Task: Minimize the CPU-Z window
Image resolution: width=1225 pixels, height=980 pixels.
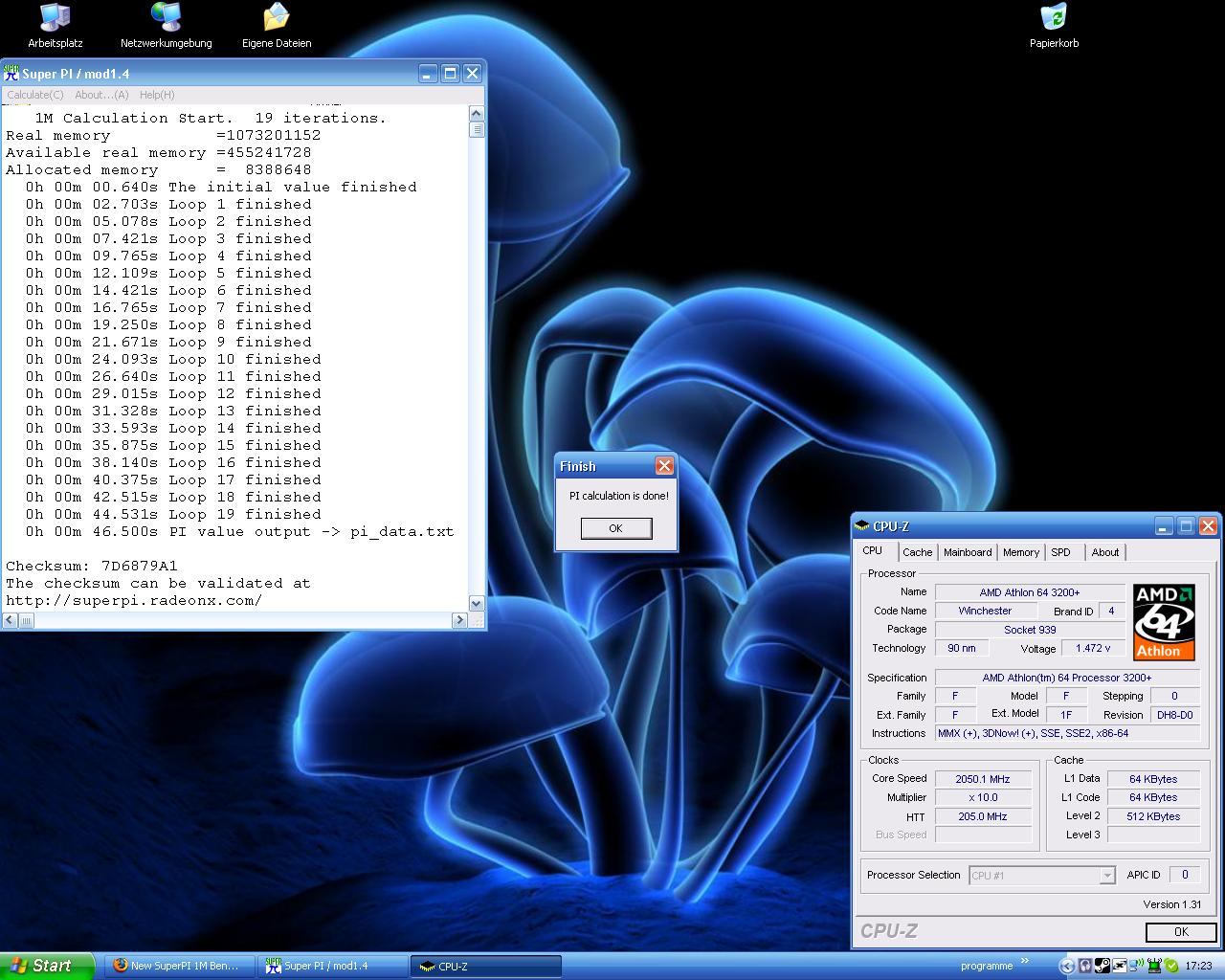Action: point(1164,526)
